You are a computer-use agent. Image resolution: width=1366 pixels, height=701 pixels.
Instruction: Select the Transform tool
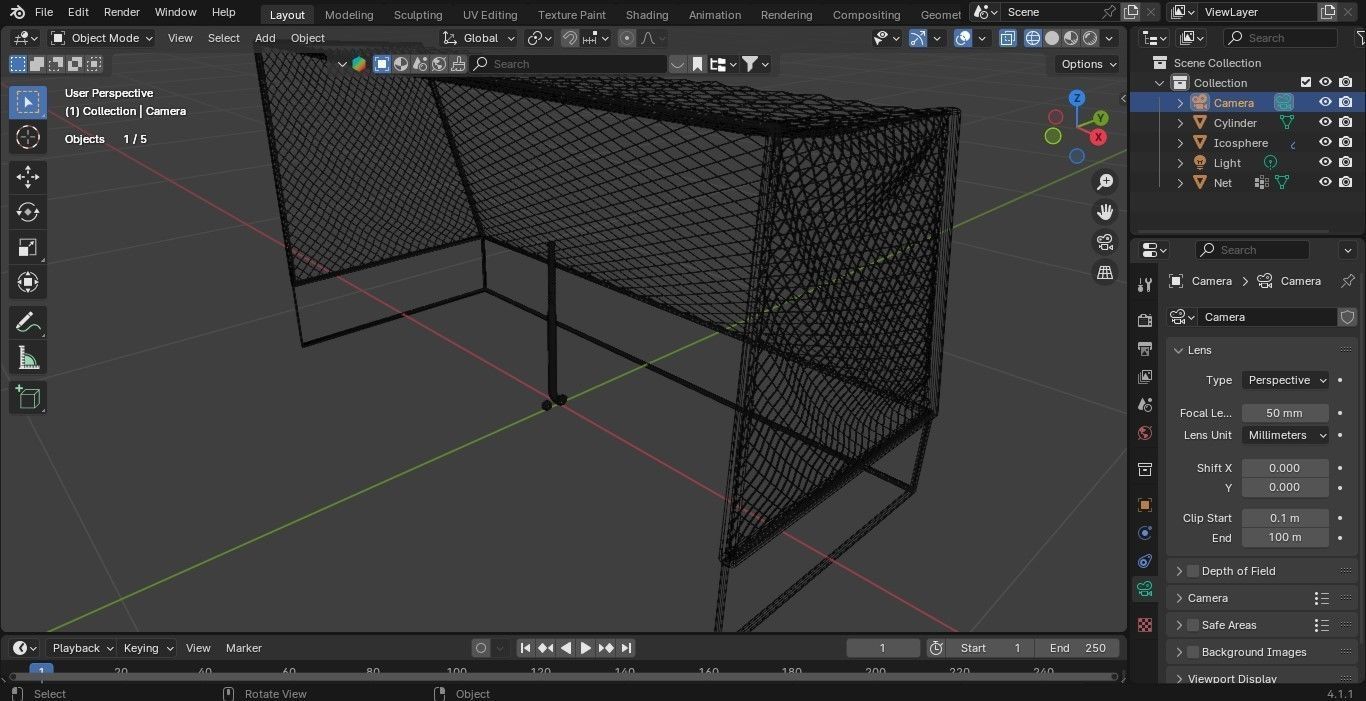(x=28, y=282)
